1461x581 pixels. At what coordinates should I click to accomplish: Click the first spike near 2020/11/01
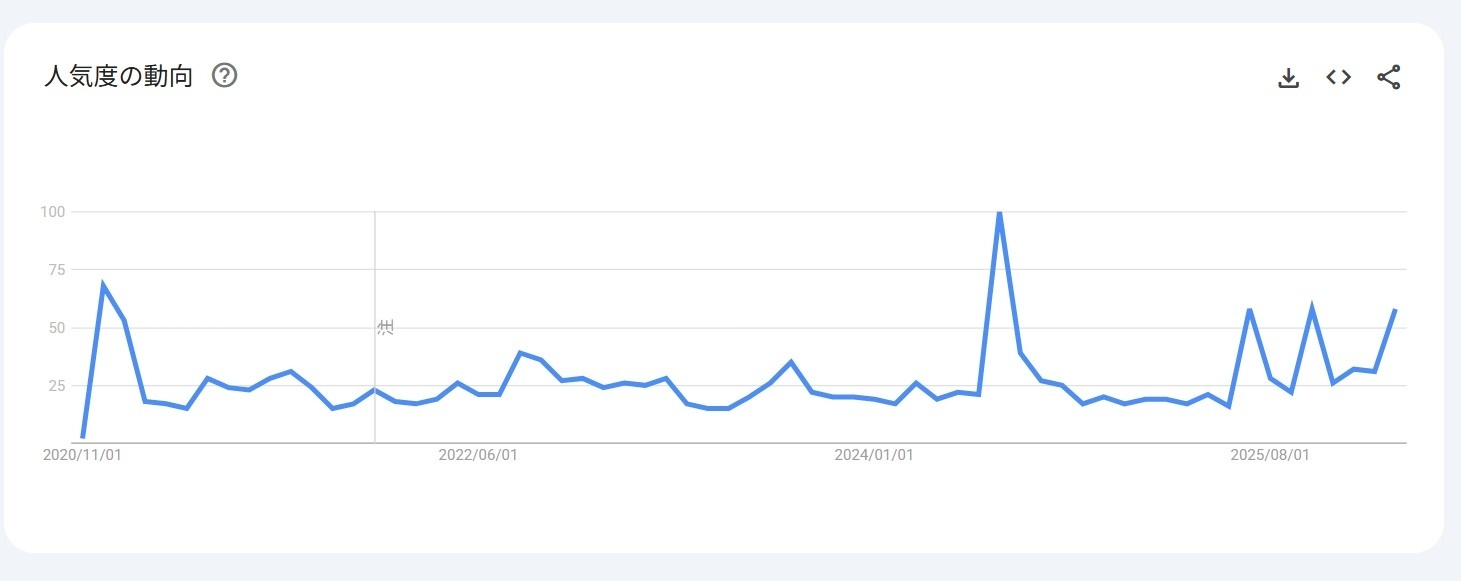(x=103, y=286)
